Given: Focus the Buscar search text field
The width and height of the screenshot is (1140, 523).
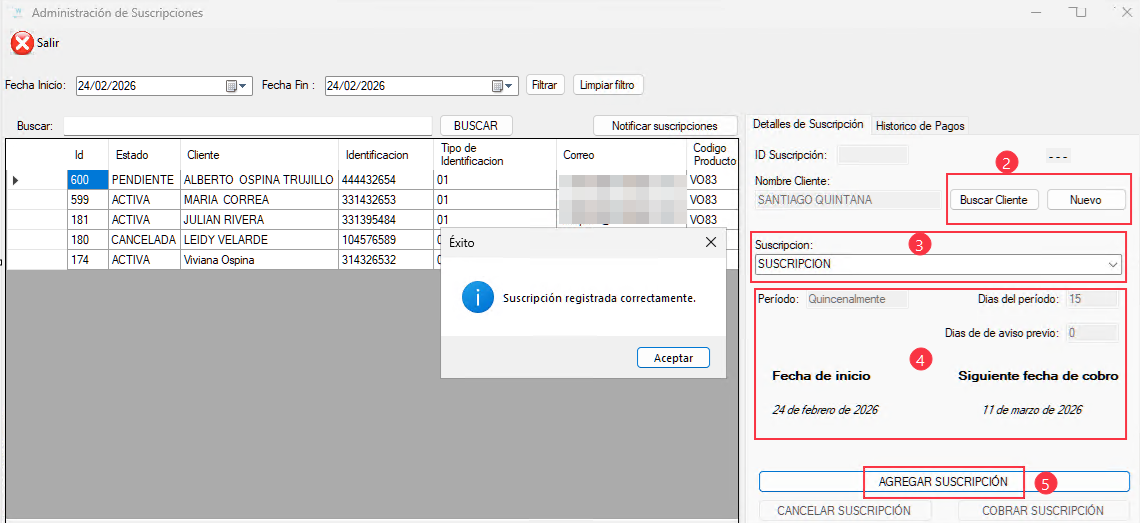Looking at the screenshot, I should pos(247,126).
